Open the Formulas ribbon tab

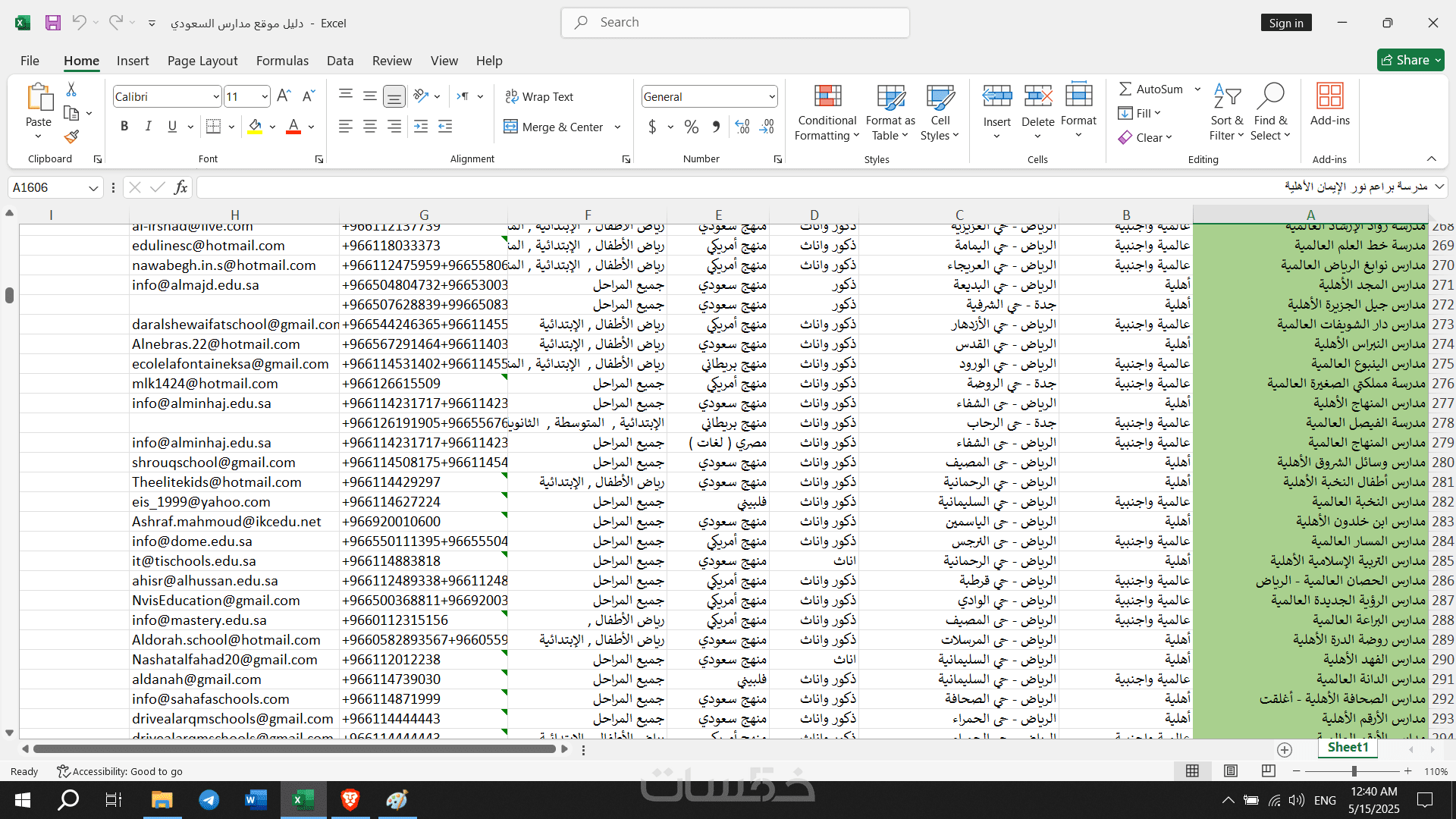[x=282, y=61]
